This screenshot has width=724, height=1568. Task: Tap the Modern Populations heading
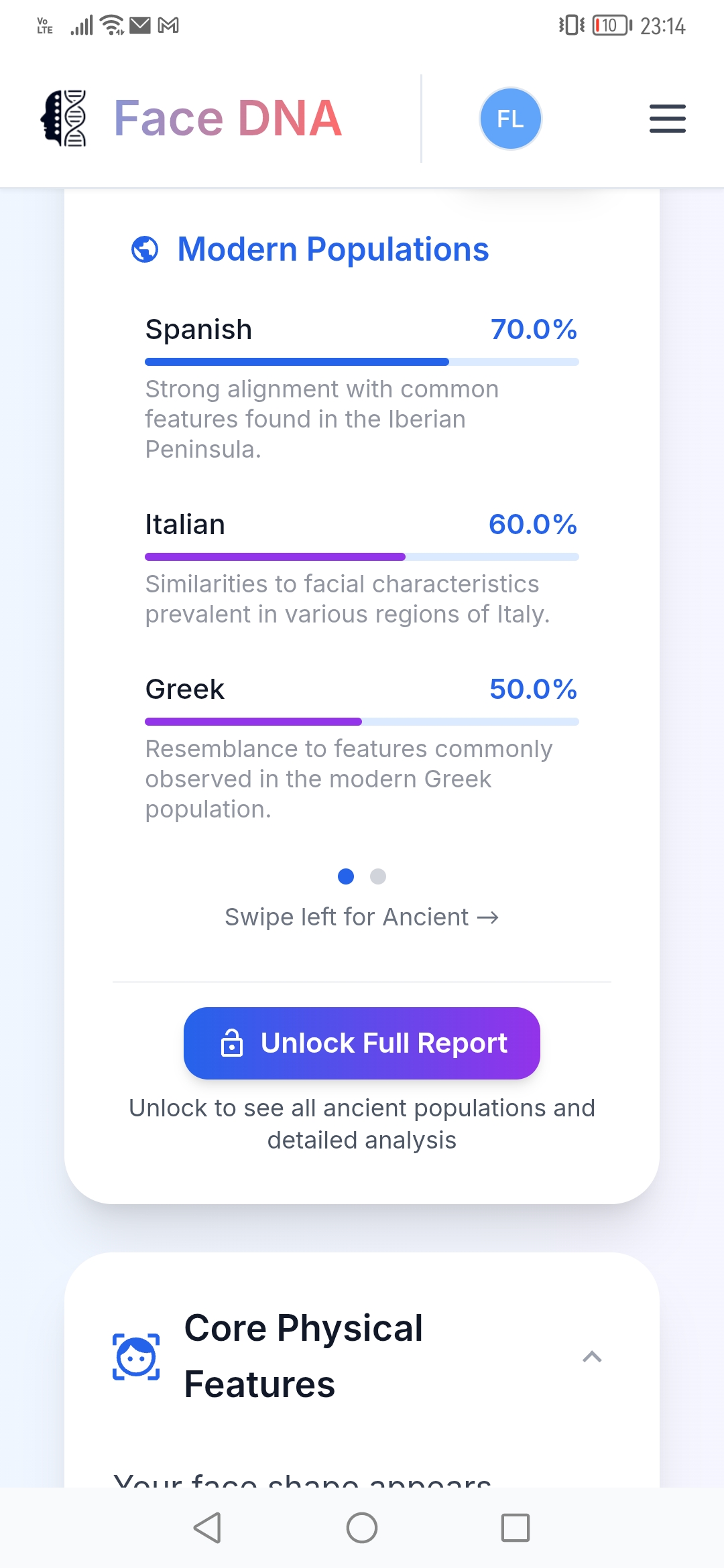(333, 249)
